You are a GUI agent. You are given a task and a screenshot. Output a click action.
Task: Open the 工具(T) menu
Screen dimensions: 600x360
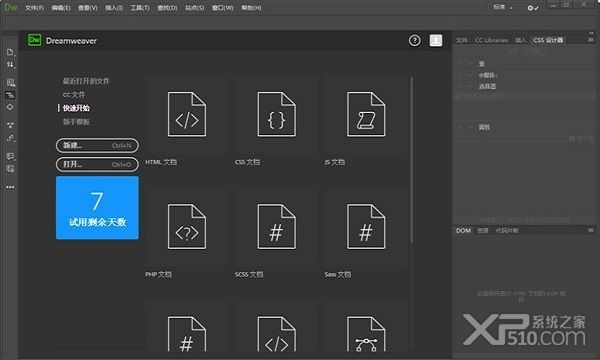140,8
